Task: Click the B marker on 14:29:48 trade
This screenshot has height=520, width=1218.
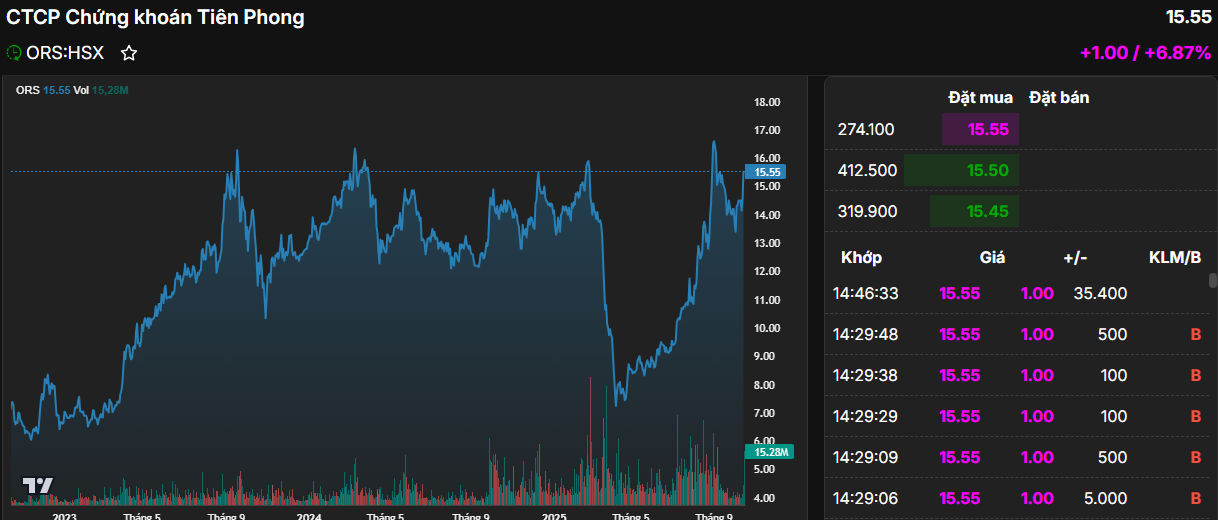Action: click(x=1195, y=334)
